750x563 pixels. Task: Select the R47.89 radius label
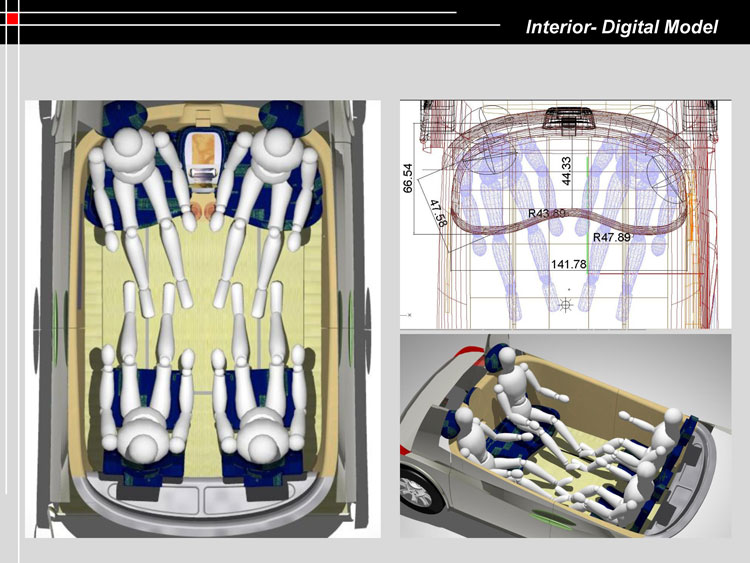tap(611, 238)
